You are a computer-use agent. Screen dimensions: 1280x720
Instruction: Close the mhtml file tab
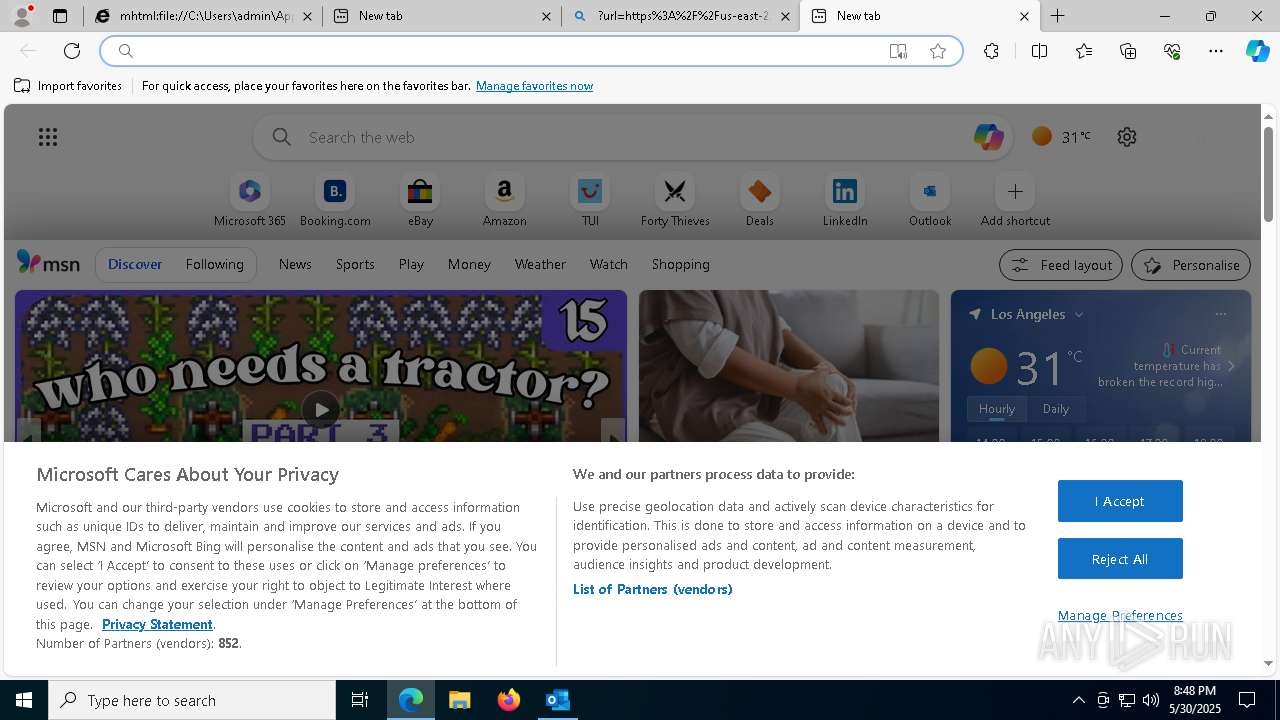307,16
